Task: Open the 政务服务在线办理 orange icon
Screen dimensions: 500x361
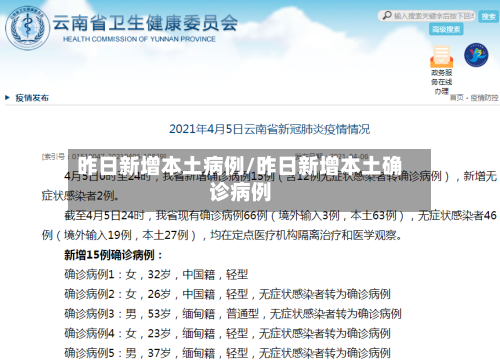Action: pos(441,56)
